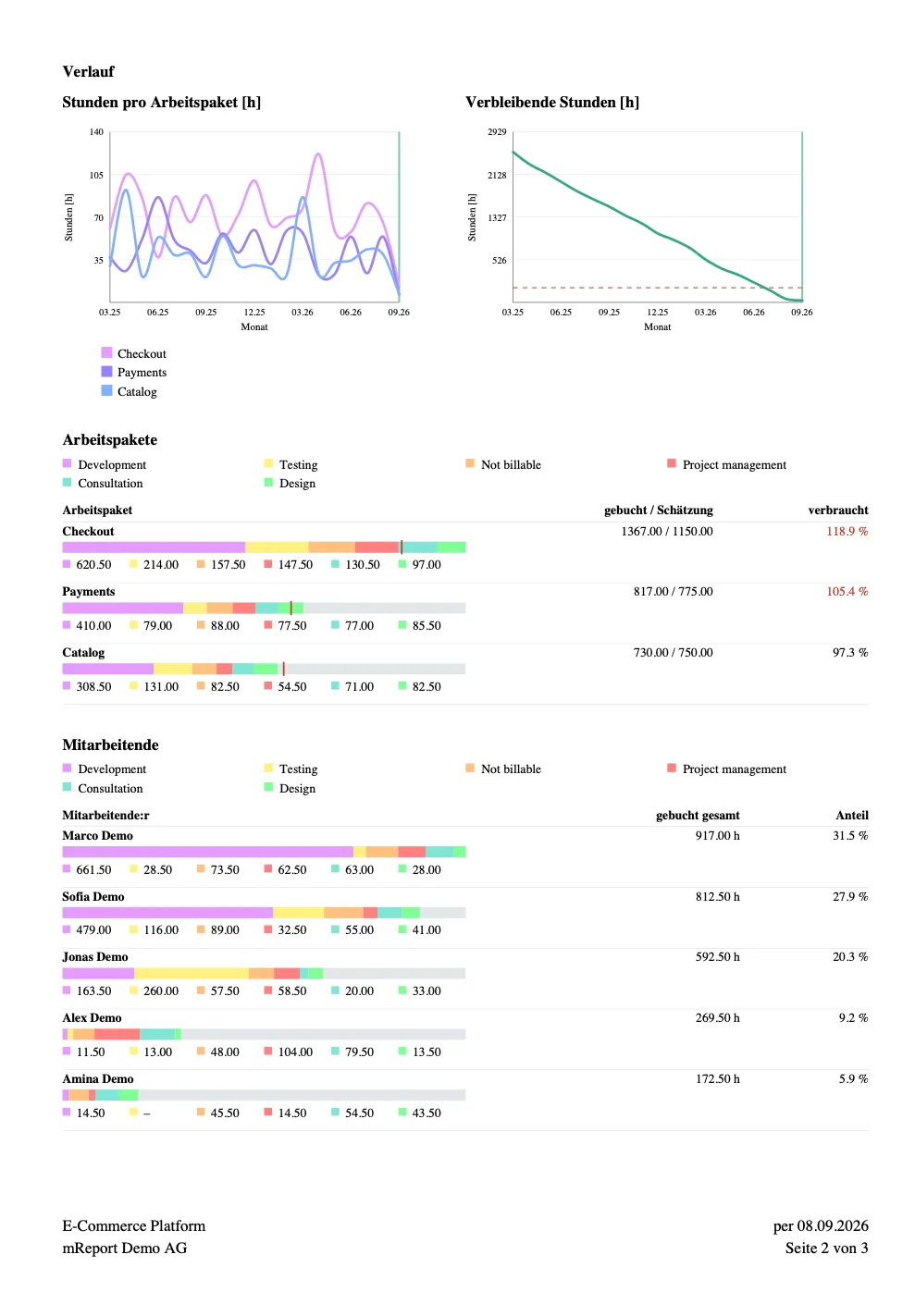
Task: Click the 'Marco Demo' employee name
Action: [x=97, y=835]
